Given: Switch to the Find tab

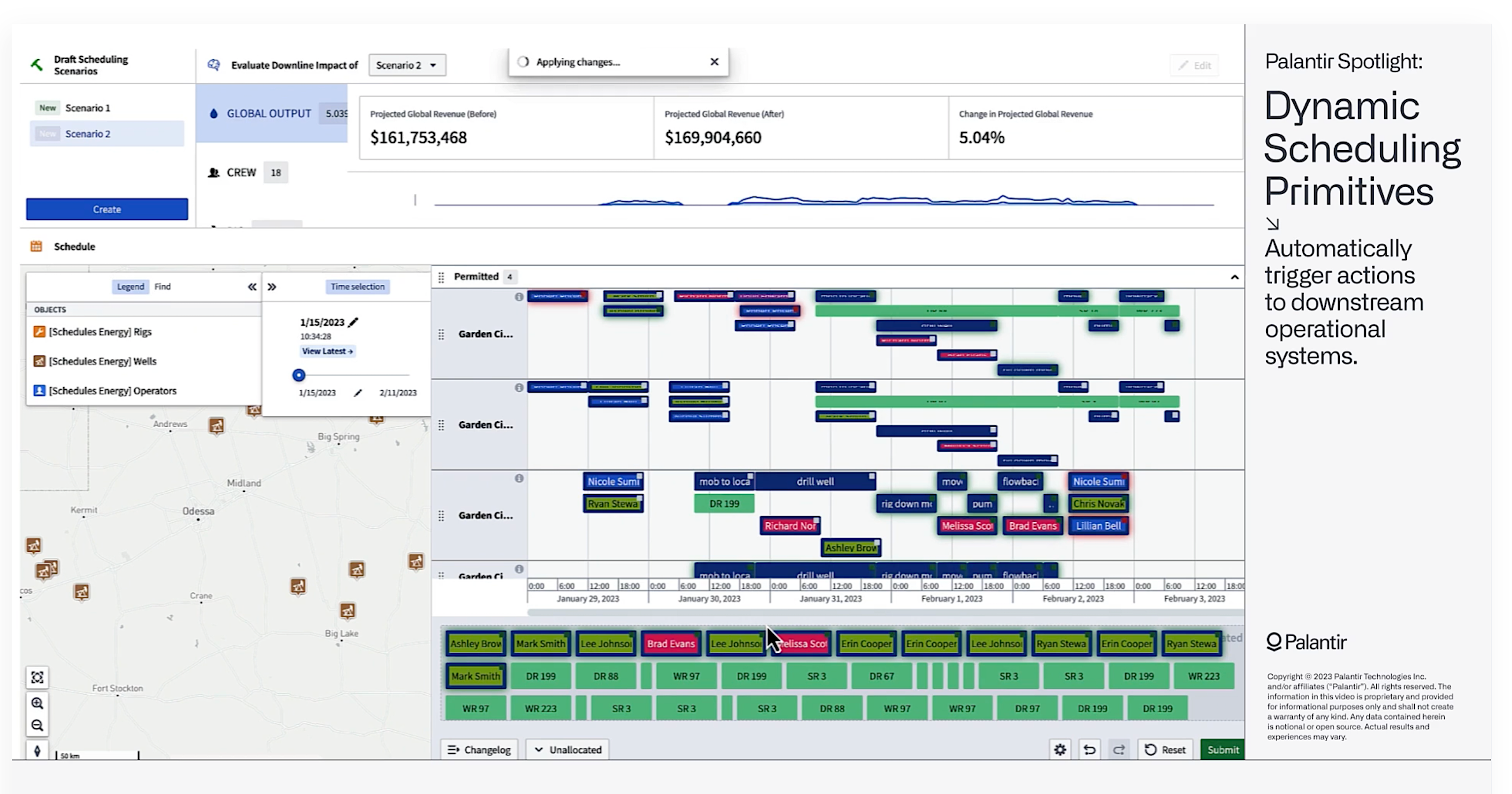Looking at the screenshot, I should pyautogui.click(x=162, y=286).
